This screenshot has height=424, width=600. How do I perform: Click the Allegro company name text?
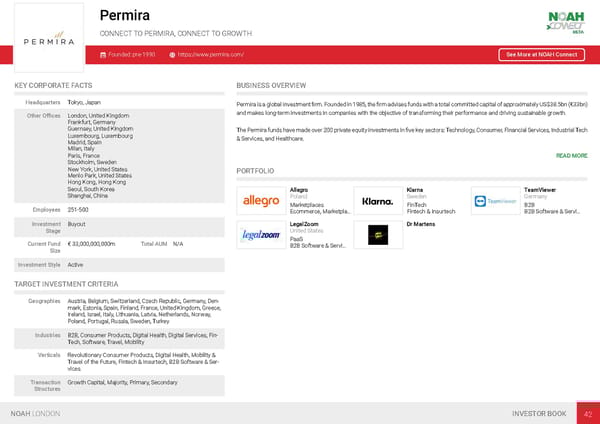(298, 190)
